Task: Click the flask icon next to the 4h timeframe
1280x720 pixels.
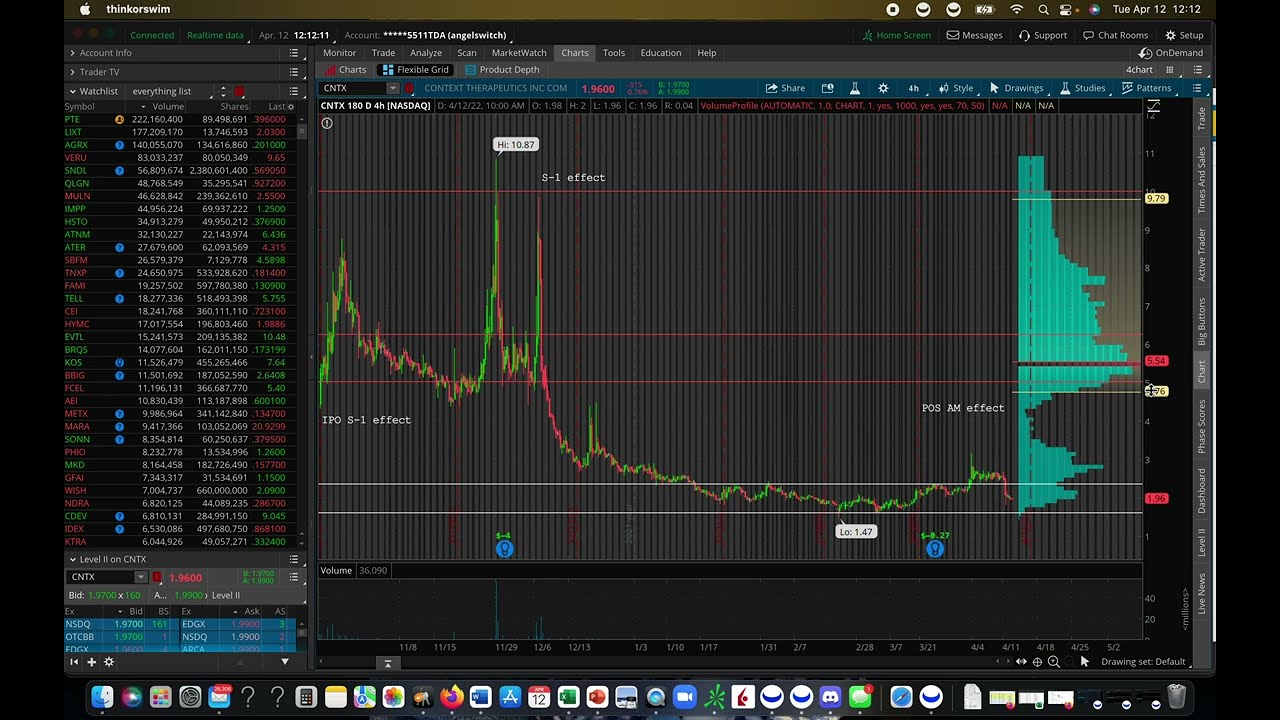Action: point(854,88)
